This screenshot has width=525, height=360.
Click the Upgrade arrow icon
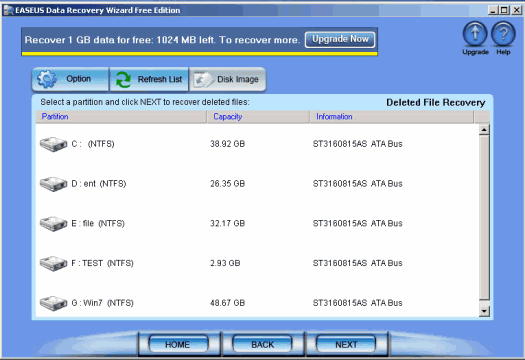pos(475,34)
